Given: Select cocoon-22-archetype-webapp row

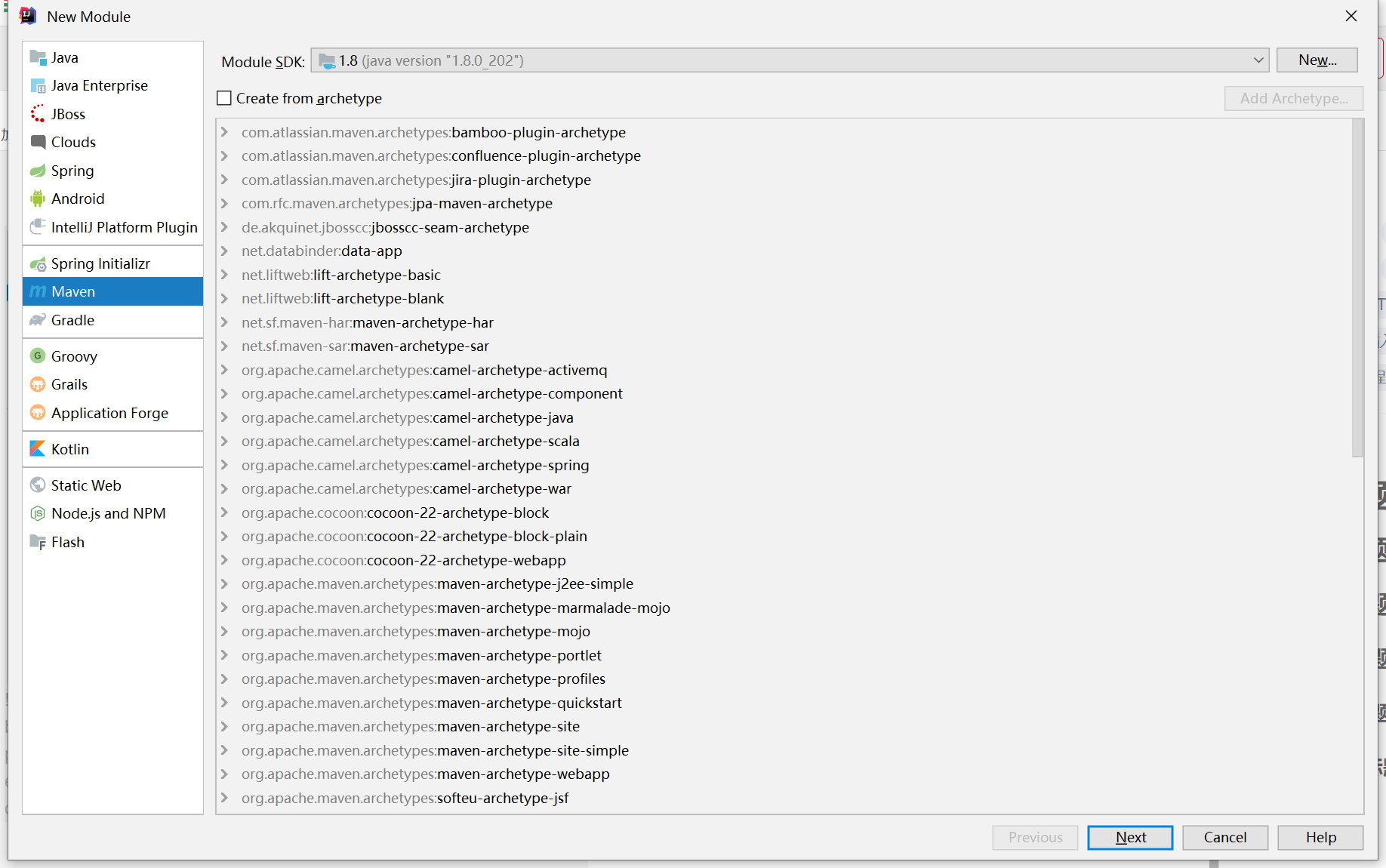Looking at the screenshot, I should click(x=784, y=560).
